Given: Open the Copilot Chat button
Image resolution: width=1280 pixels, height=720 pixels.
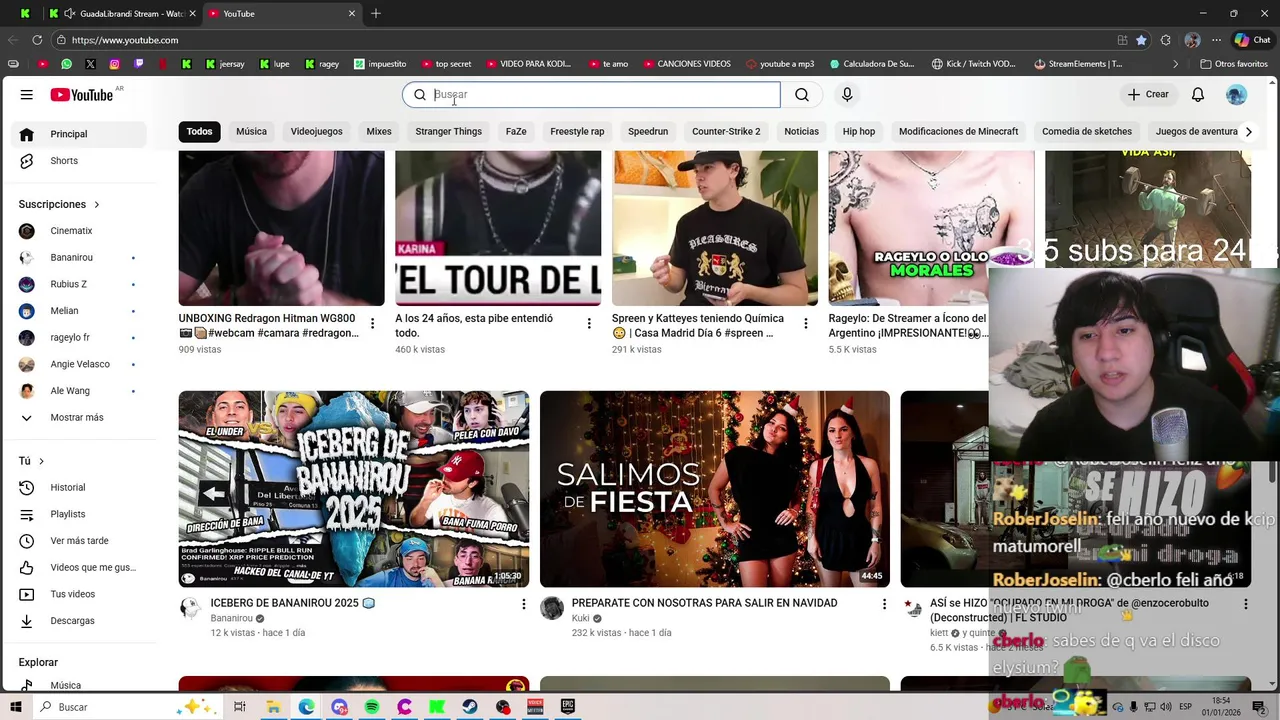Looking at the screenshot, I should pyautogui.click(x=1253, y=40).
